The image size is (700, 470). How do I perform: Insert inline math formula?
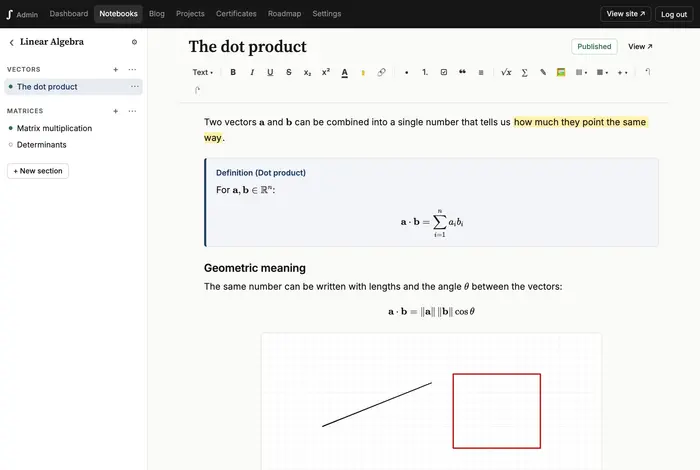pyautogui.click(x=506, y=72)
